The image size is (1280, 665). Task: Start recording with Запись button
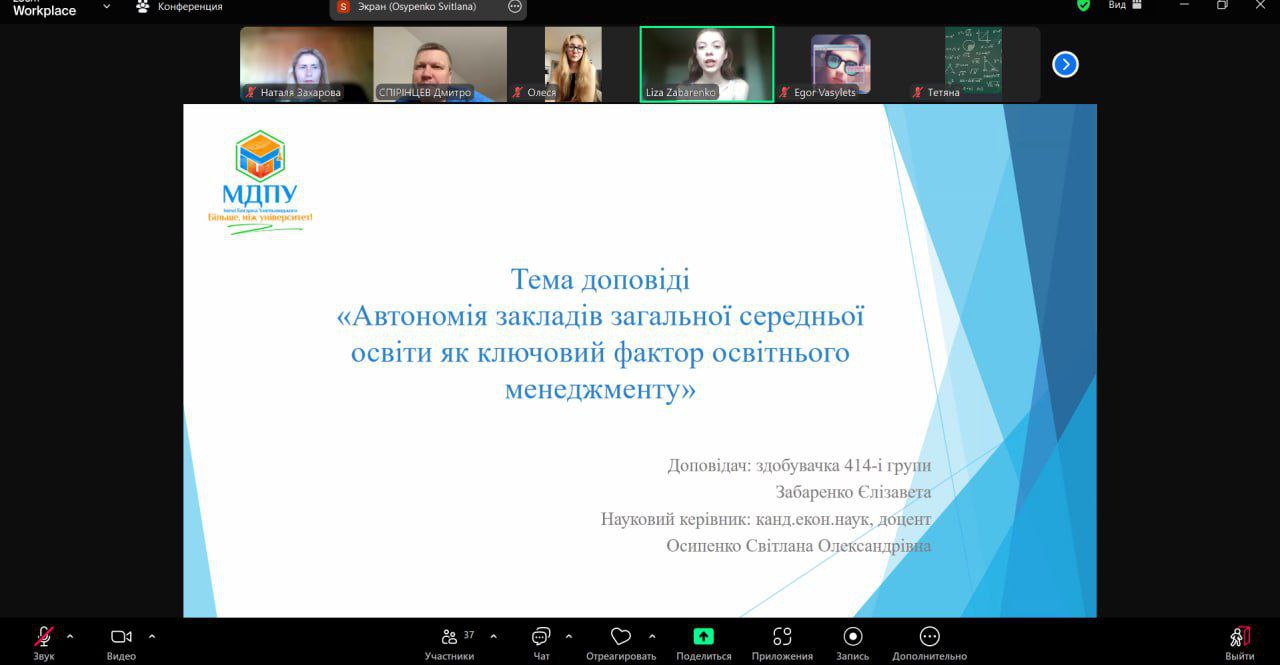[x=852, y=637]
